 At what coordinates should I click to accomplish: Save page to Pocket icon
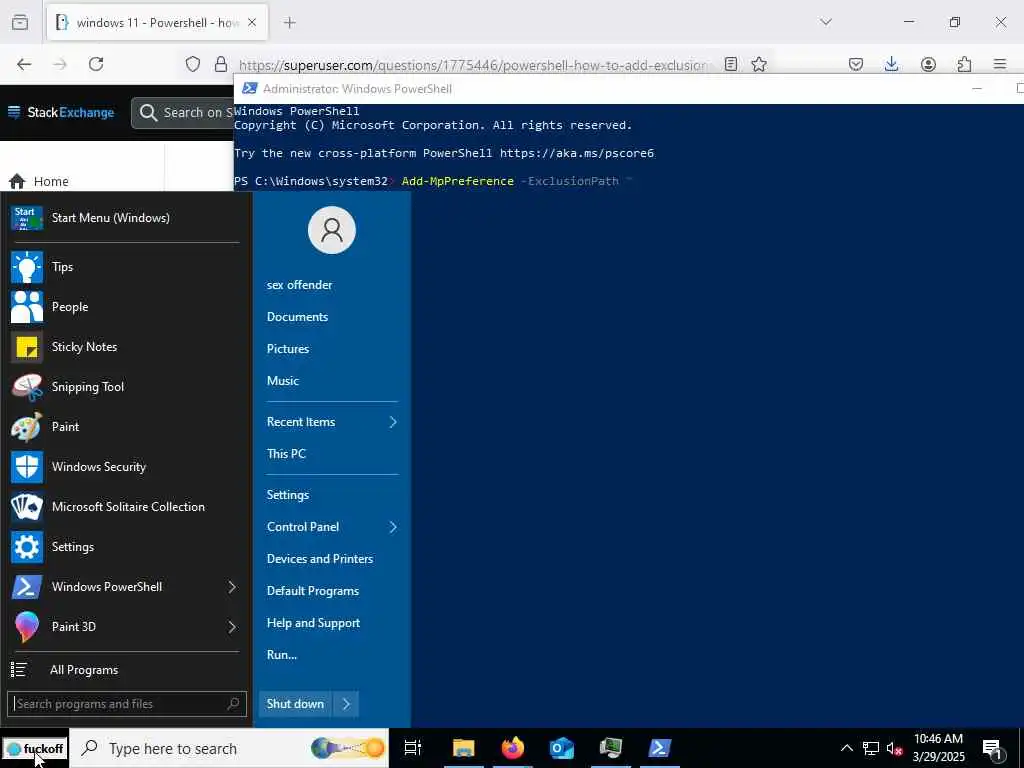coord(856,64)
